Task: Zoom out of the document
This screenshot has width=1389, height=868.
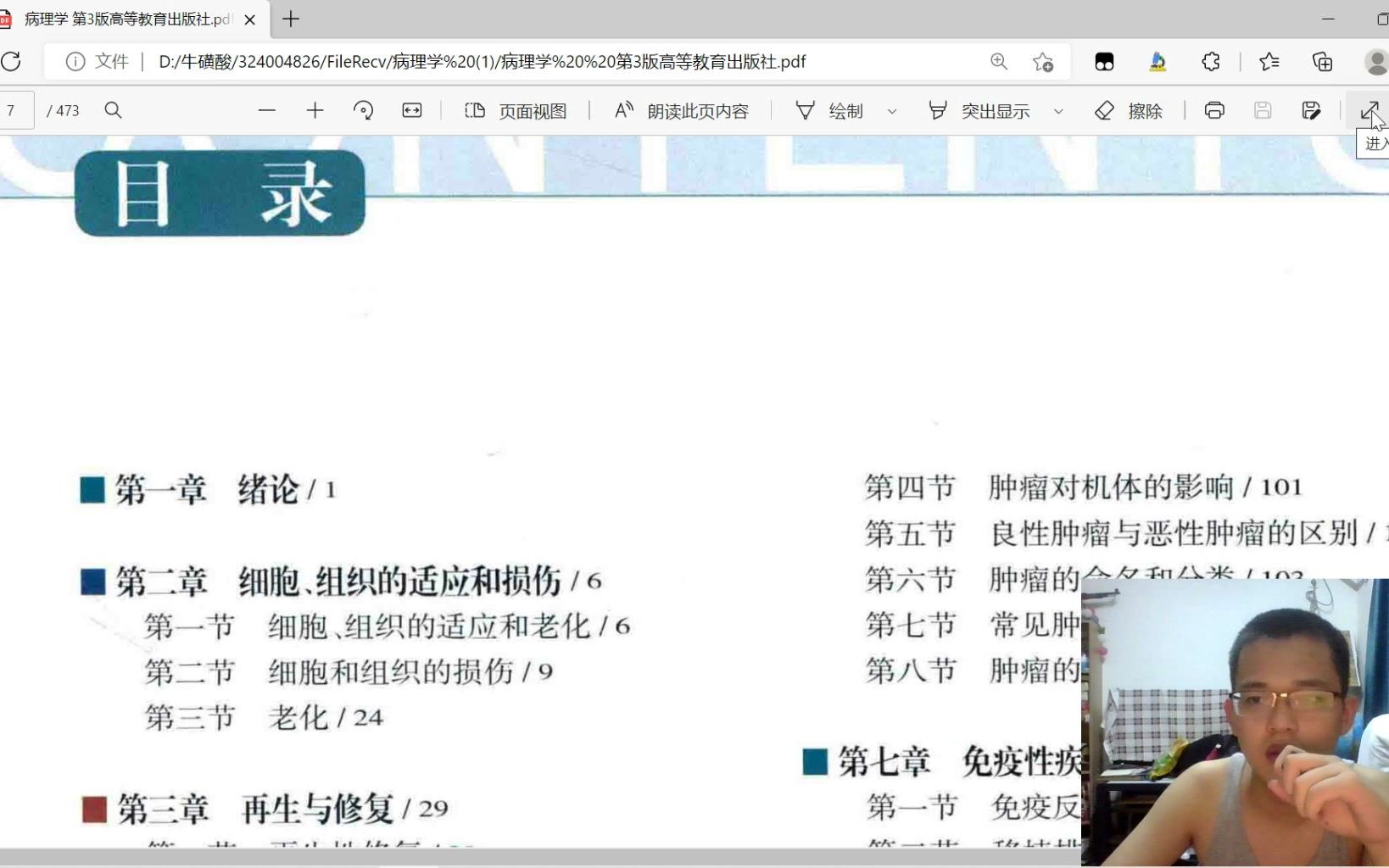Action: coord(267,110)
